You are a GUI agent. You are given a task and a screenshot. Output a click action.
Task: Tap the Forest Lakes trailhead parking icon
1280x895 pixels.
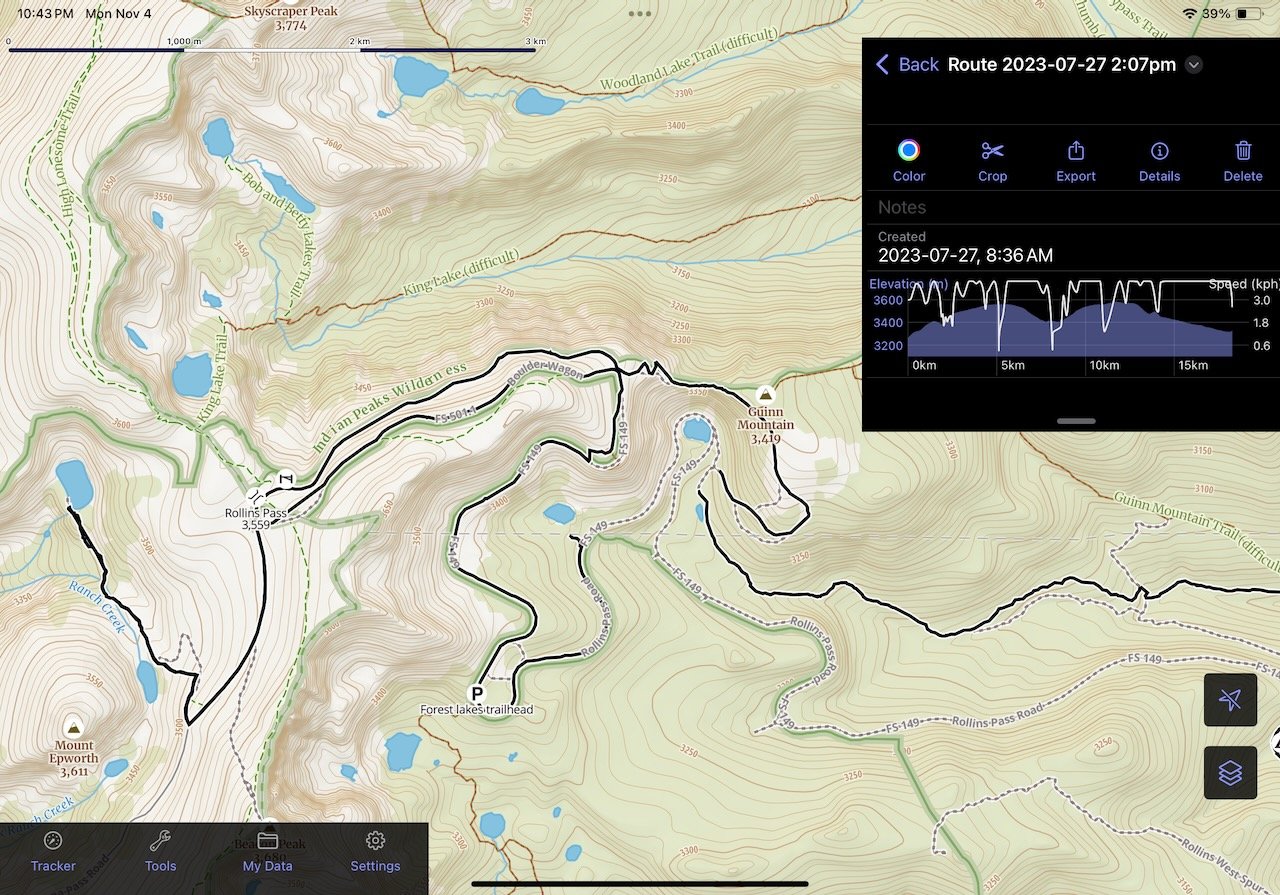point(477,693)
